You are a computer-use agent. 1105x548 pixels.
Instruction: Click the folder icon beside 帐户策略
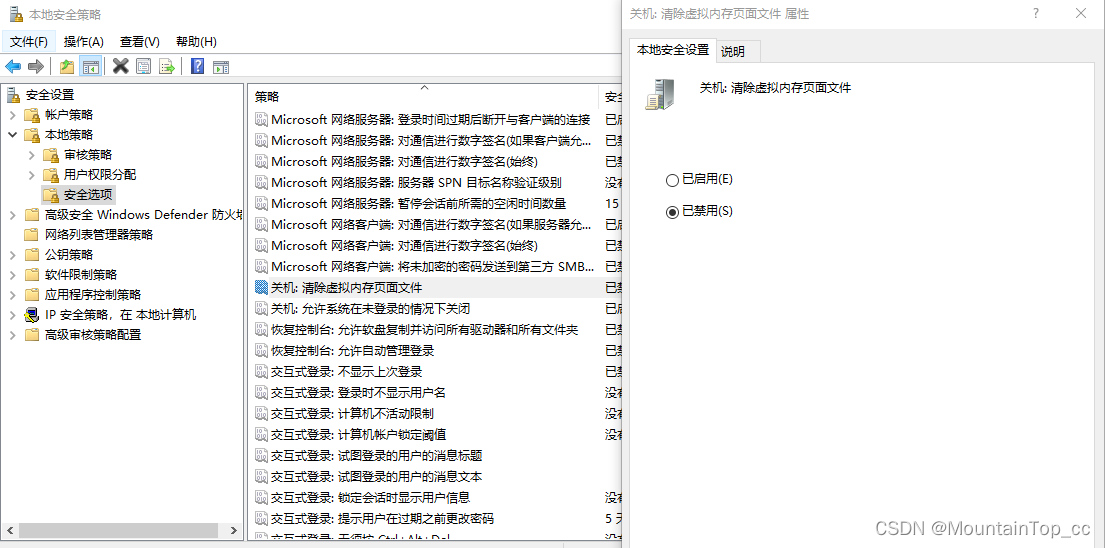tap(32, 115)
